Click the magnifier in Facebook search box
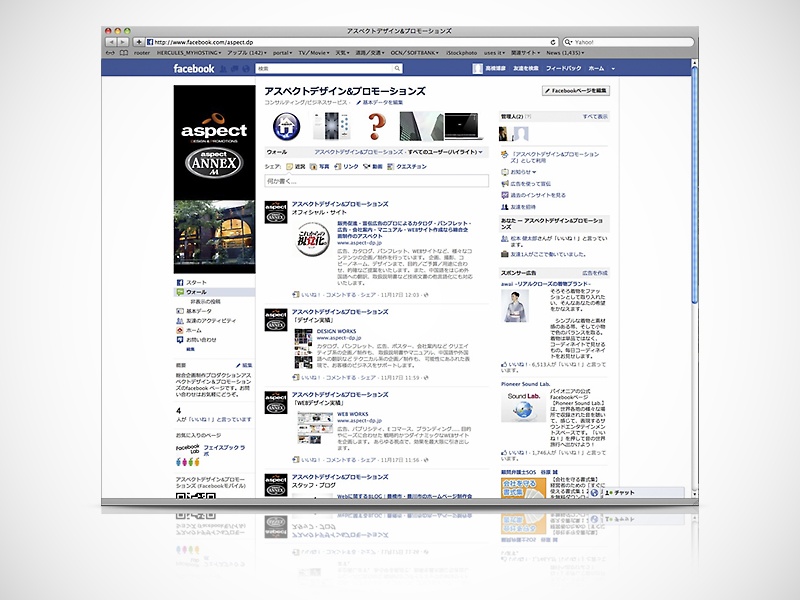Viewport: 800px width, 600px height. coord(397,68)
